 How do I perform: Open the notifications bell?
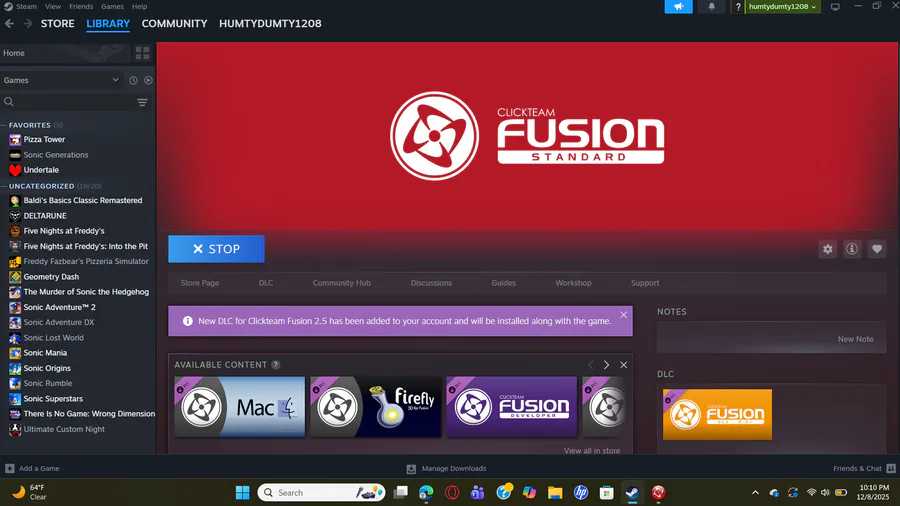coord(711,7)
